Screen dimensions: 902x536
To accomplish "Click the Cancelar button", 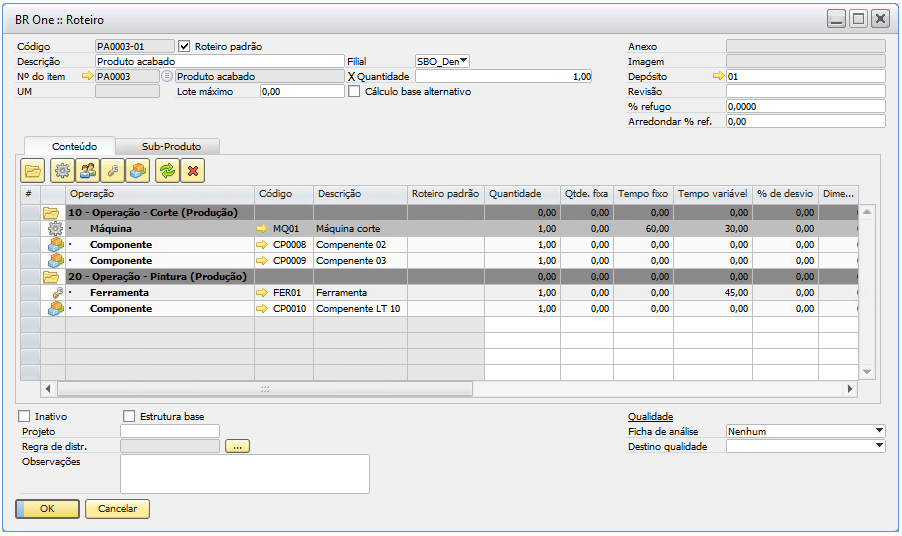I will click(117, 508).
